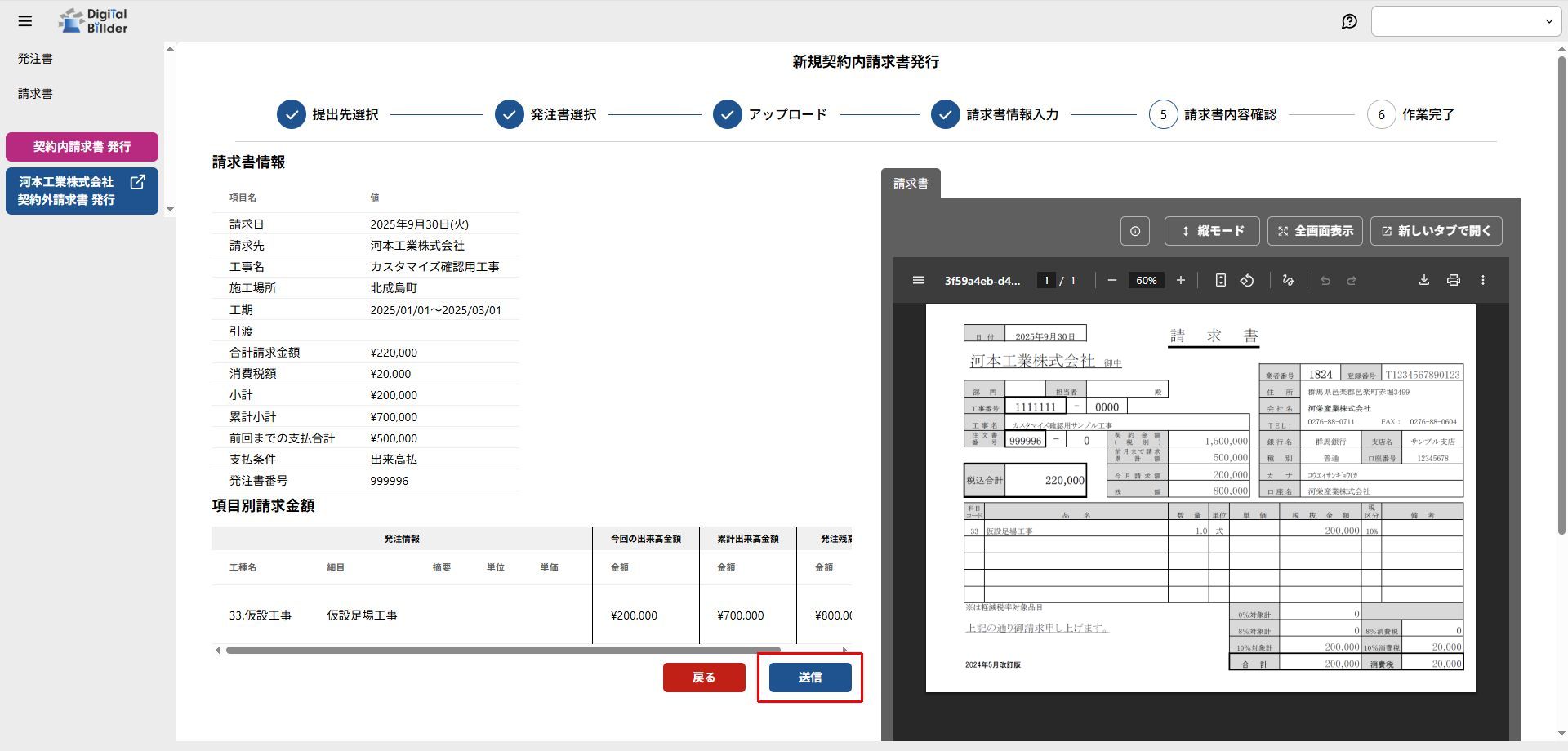Select the 請求書 tab above the viewer
The image size is (1568, 751).
911,184
